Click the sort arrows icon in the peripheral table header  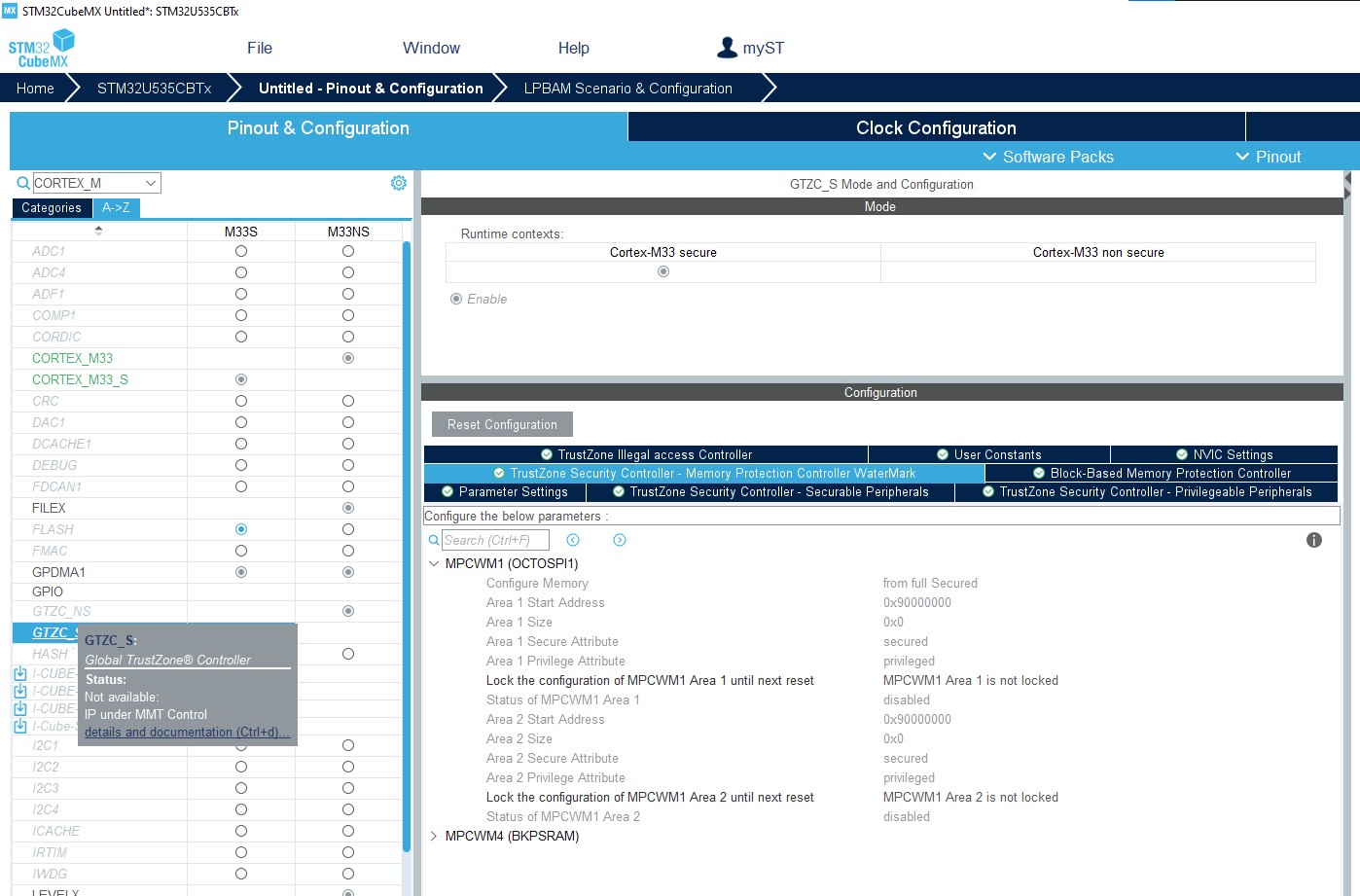click(x=98, y=231)
